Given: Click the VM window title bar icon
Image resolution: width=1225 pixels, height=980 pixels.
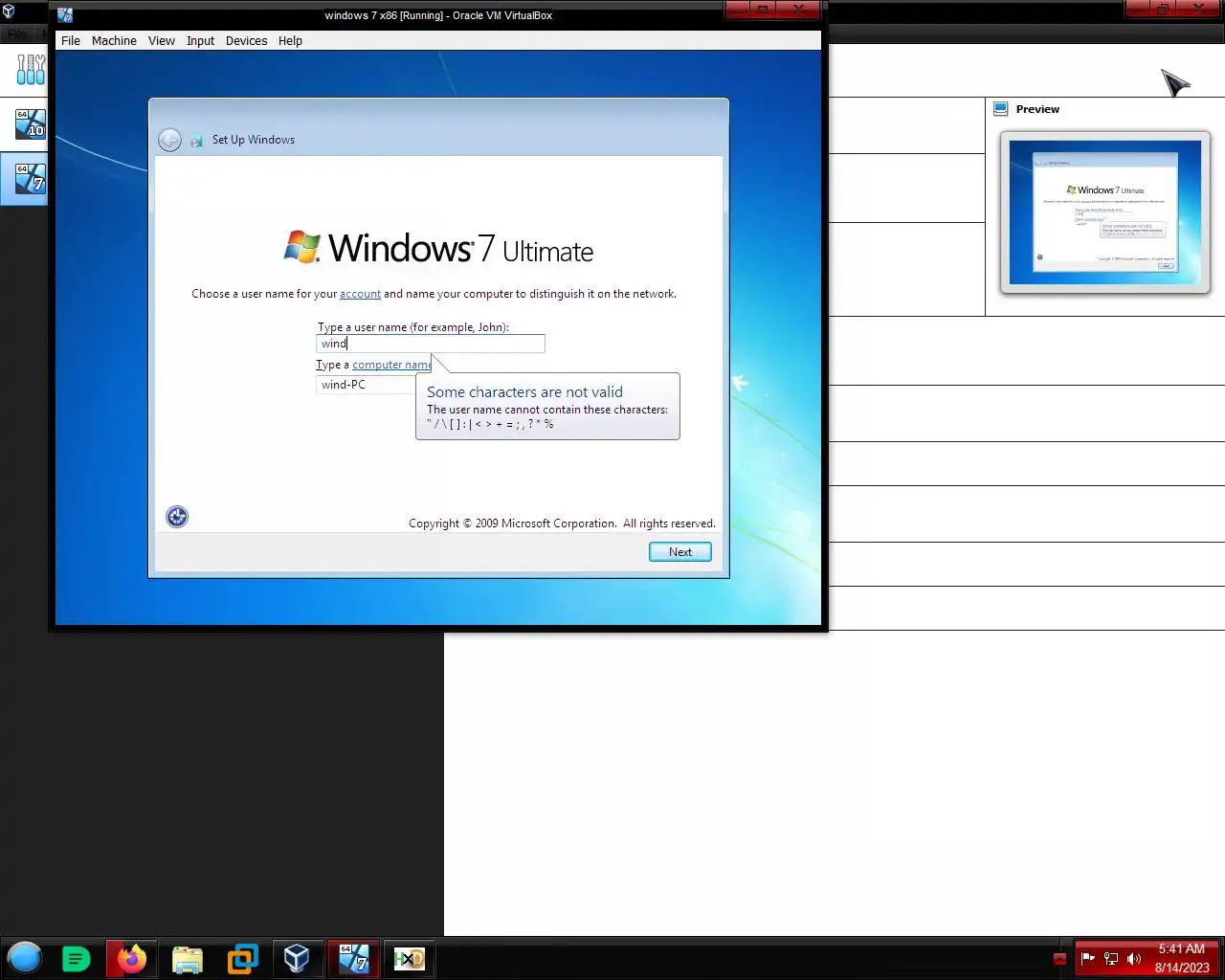Looking at the screenshot, I should [65, 15].
